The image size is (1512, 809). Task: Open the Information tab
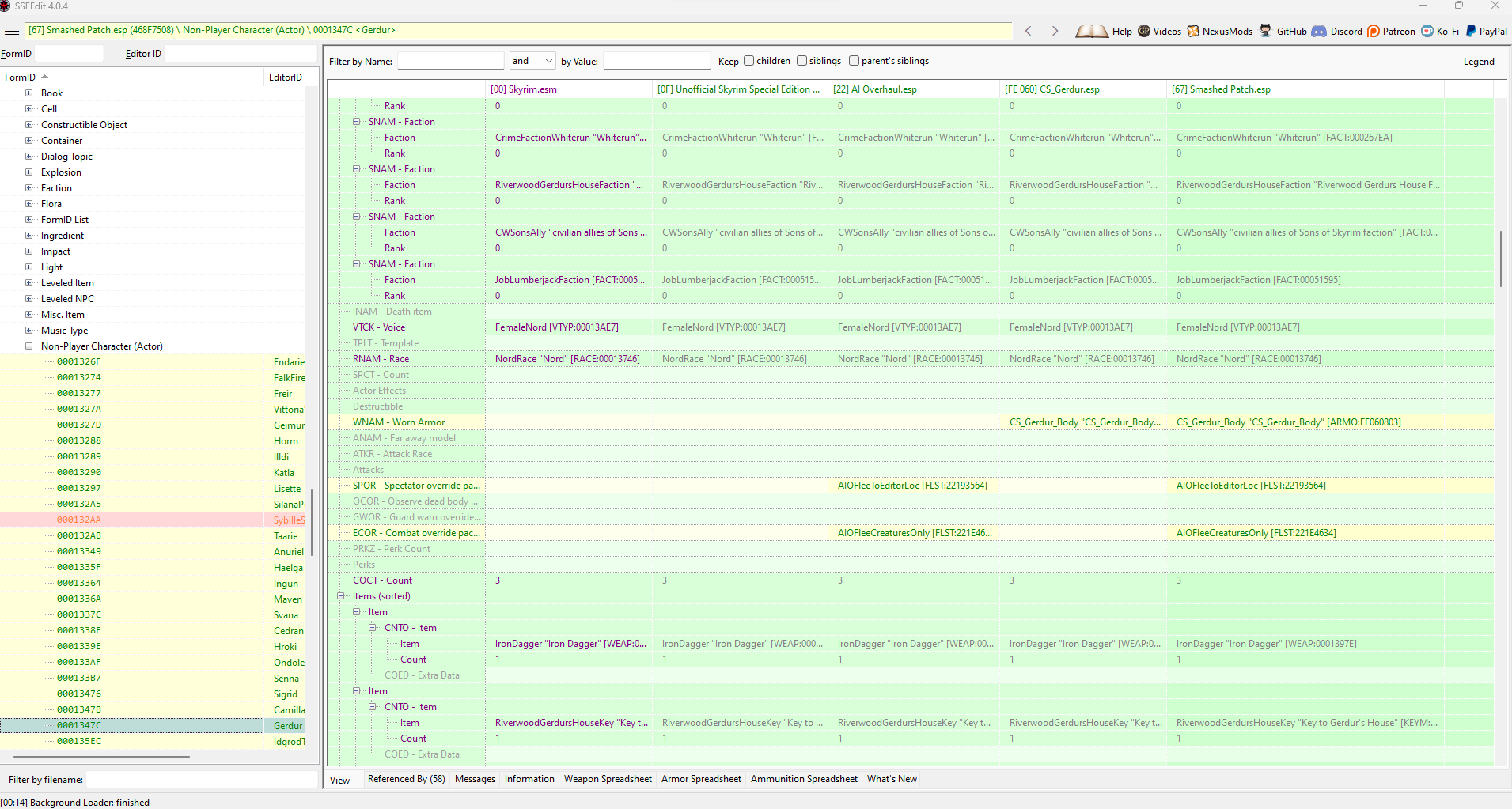[x=529, y=779]
